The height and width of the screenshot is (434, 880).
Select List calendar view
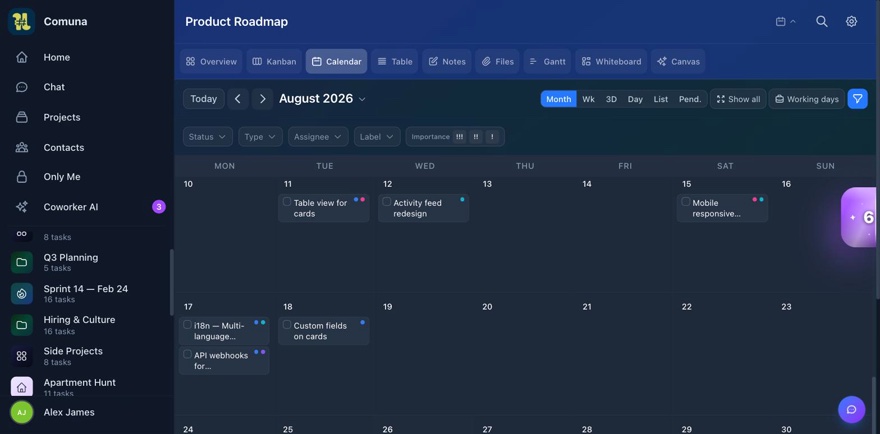pyautogui.click(x=661, y=99)
